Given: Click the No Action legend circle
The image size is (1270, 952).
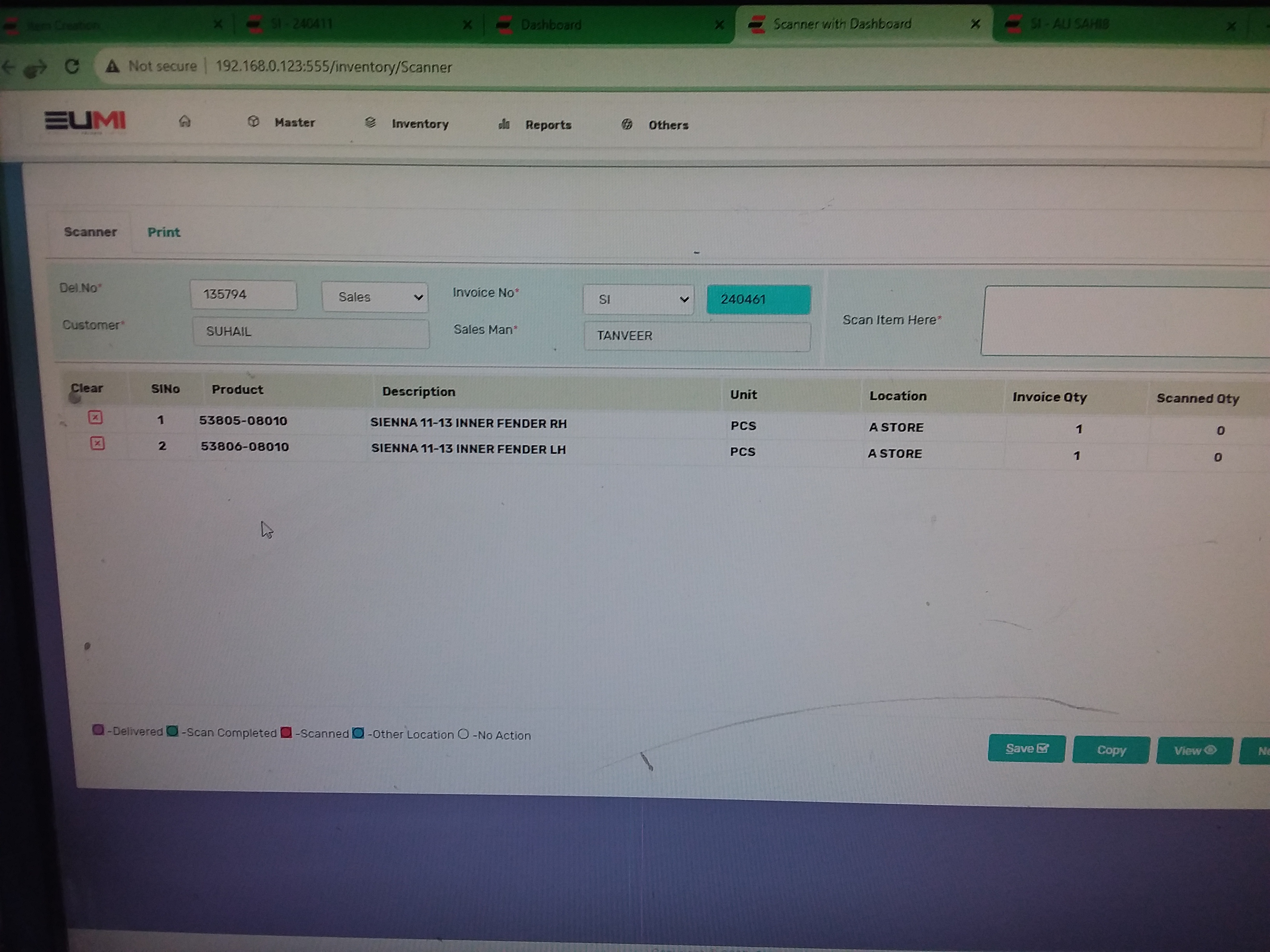Looking at the screenshot, I should 463,733.
